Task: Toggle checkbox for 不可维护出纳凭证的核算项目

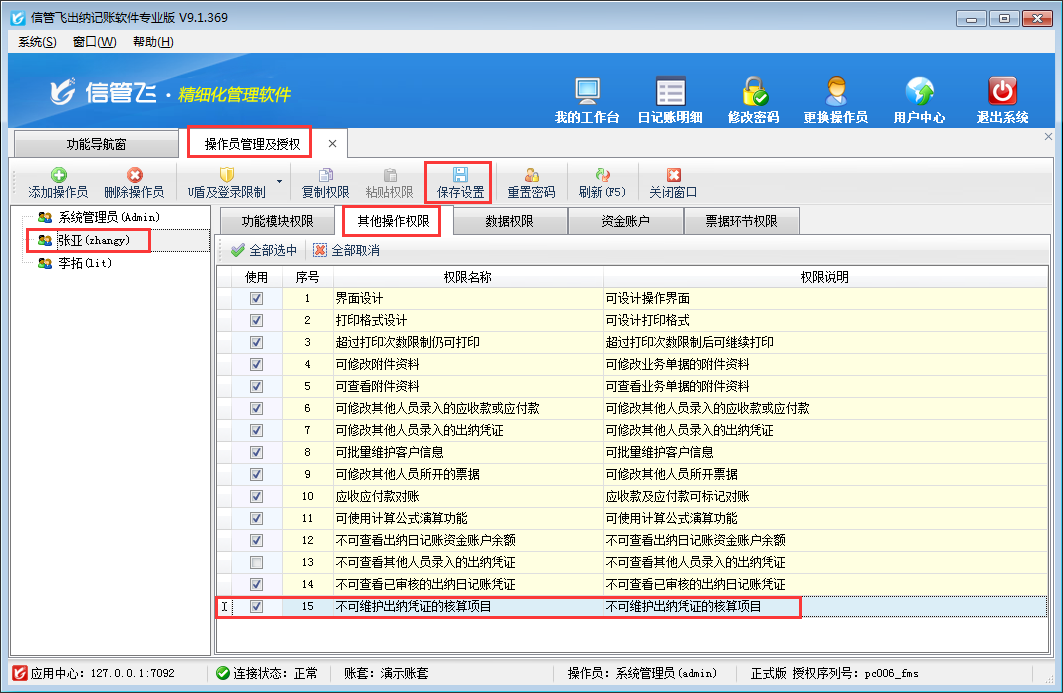Action: pyautogui.click(x=257, y=606)
